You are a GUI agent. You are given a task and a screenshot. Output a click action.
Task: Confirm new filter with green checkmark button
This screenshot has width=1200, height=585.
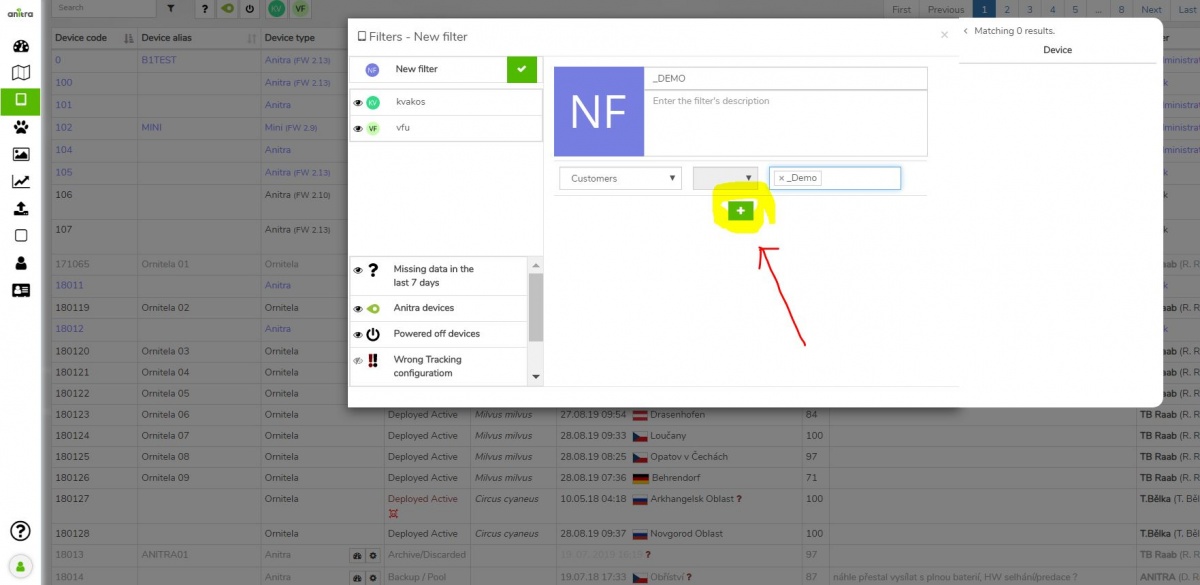[521, 69]
